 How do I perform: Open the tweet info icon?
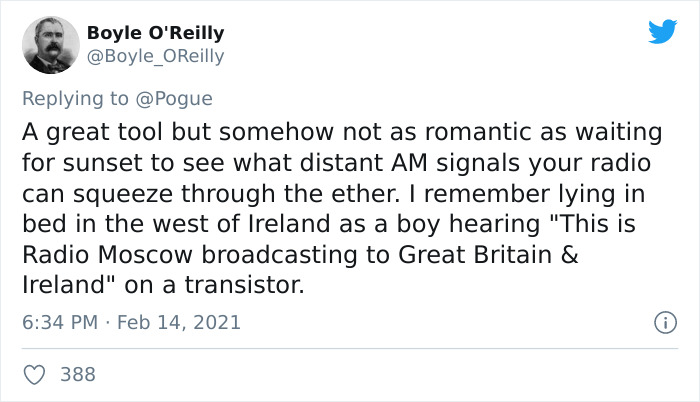tap(661, 323)
